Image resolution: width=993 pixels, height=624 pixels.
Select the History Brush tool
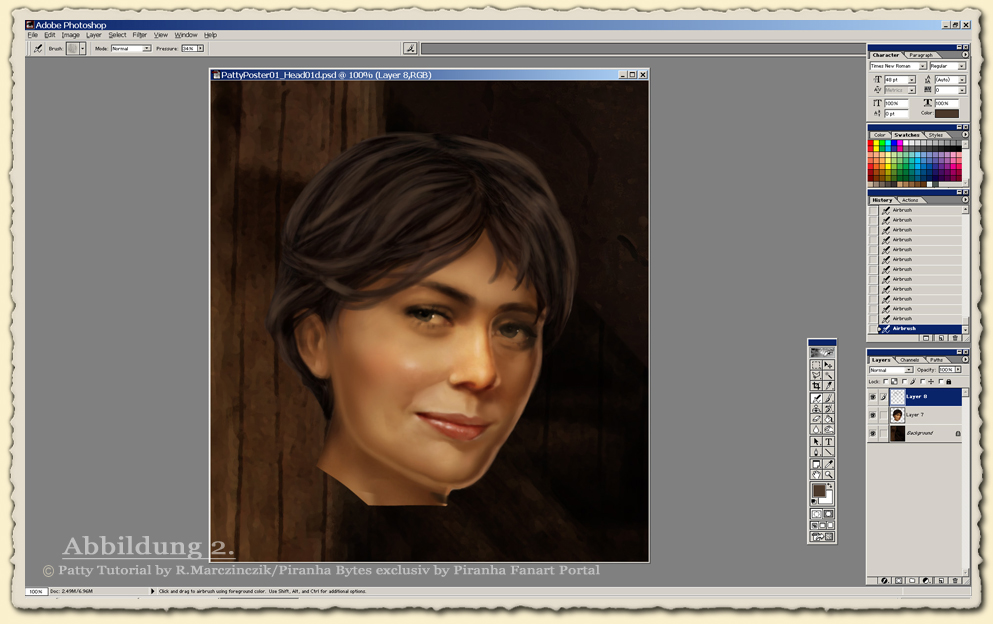click(x=828, y=409)
